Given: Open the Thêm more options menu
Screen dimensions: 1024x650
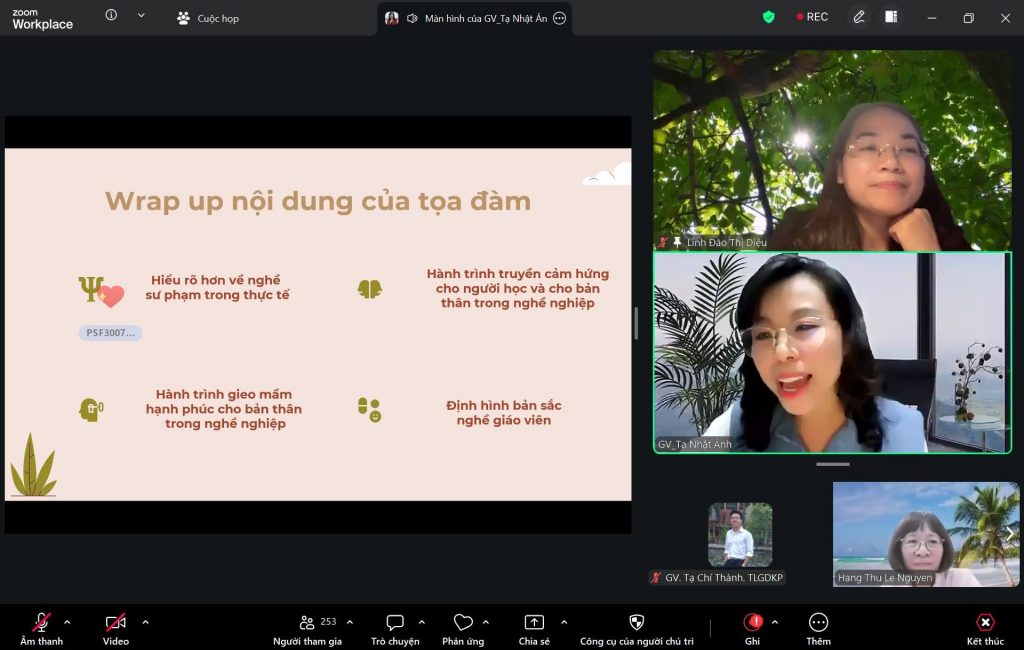Looking at the screenshot, I should click(x=818, y=623).
